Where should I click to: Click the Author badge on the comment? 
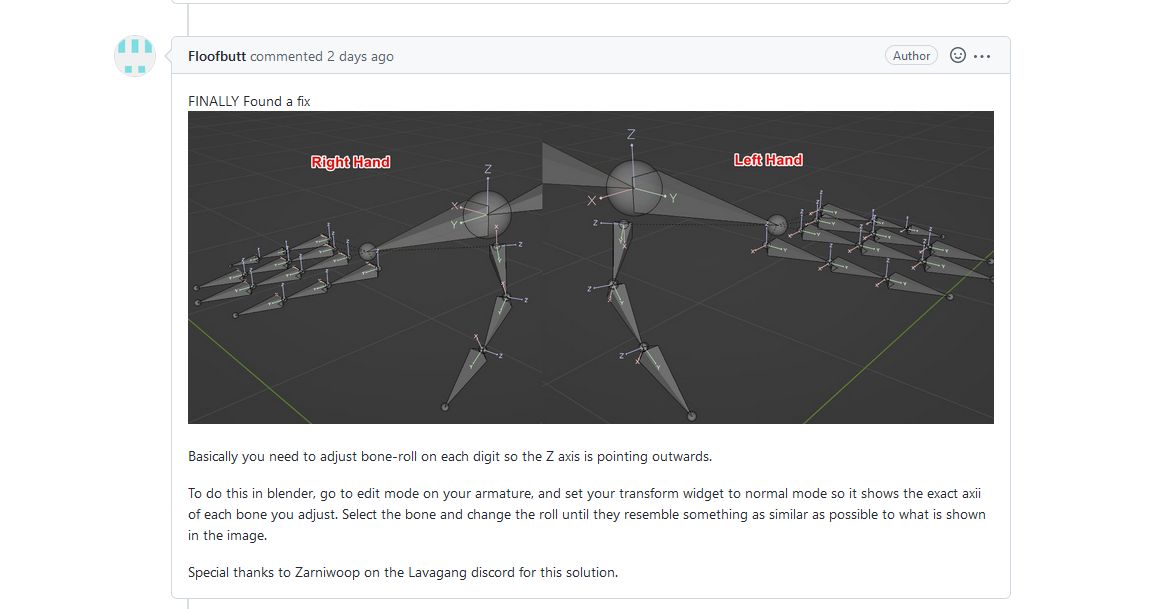point(911,56)
